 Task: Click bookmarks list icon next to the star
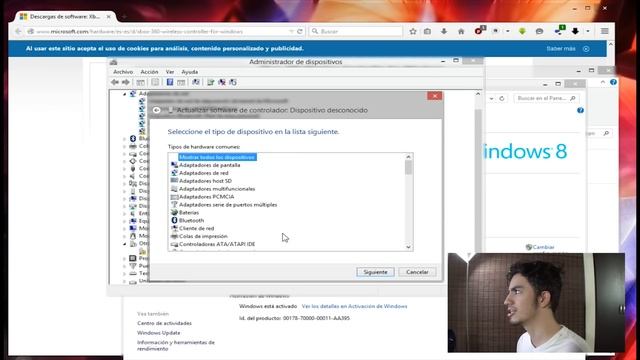click(x=427, y=31)
